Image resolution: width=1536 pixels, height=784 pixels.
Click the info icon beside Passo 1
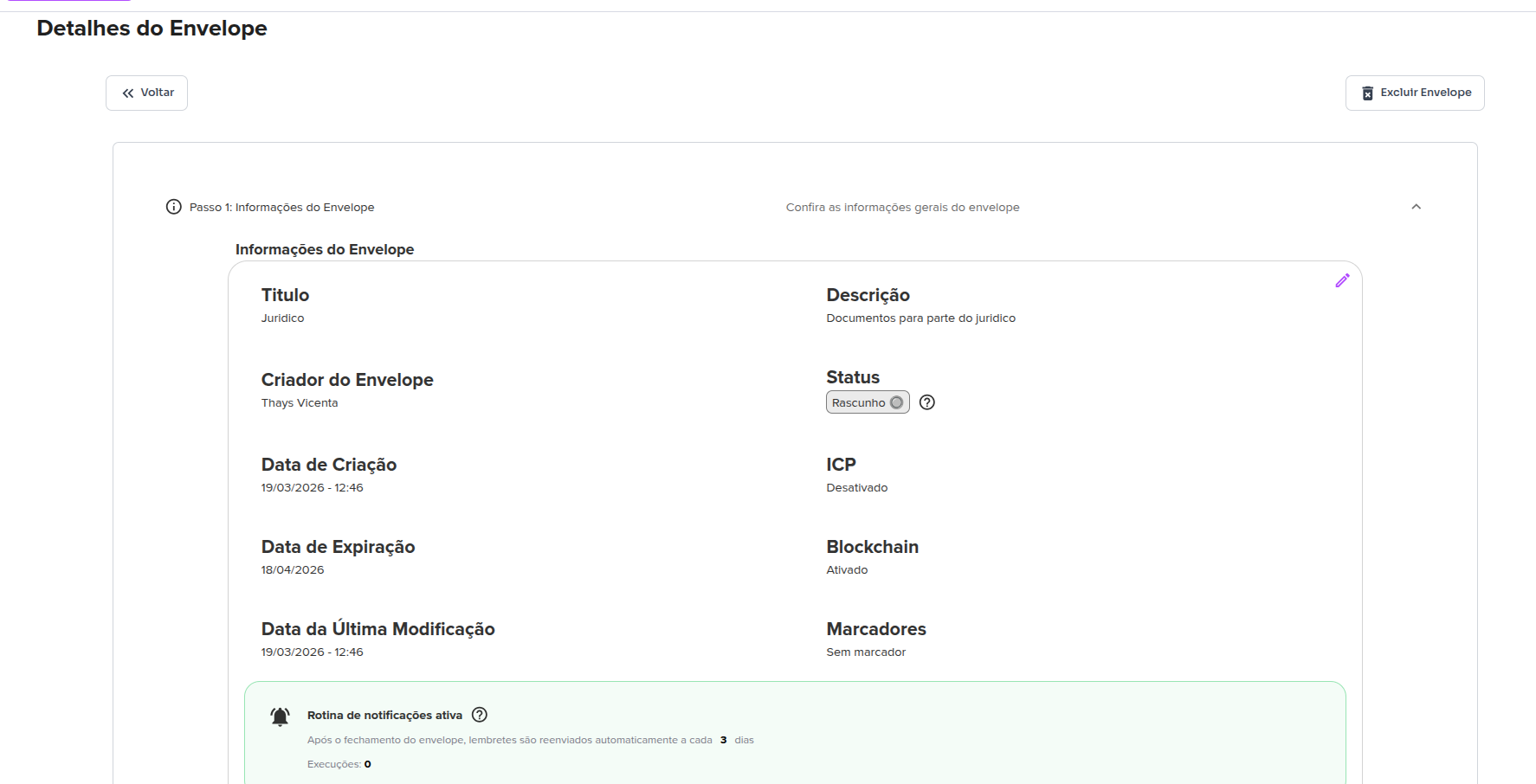[173, 207]
